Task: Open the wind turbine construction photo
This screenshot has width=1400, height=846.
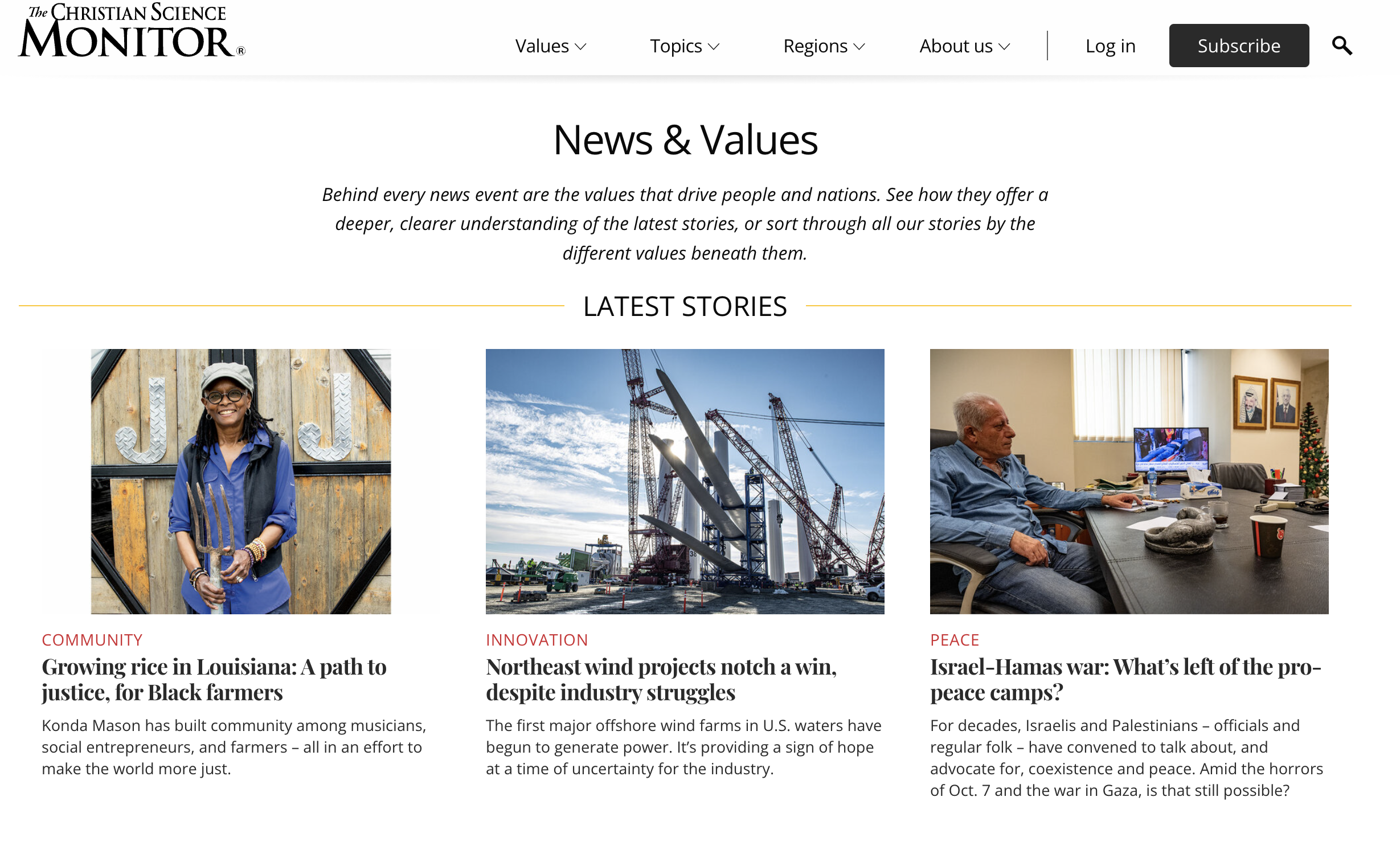Action: (x=685, y=481)
